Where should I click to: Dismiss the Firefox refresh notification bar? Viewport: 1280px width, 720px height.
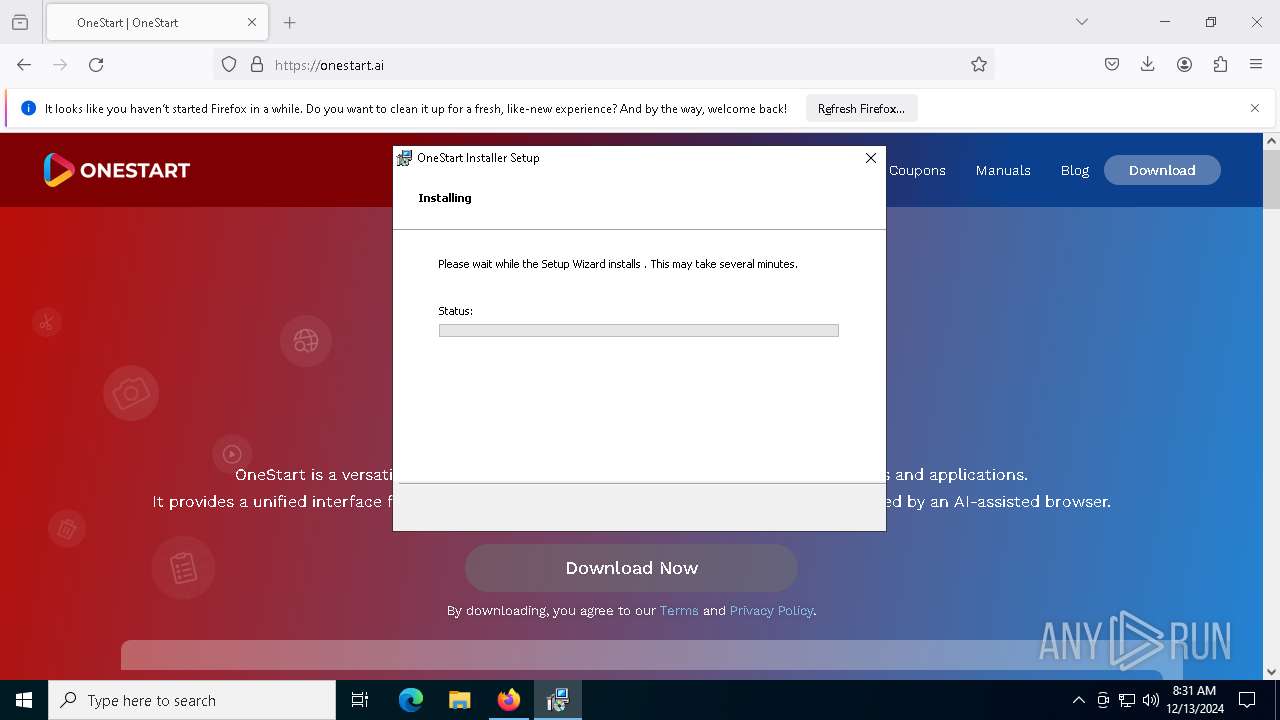point(1255,108)
